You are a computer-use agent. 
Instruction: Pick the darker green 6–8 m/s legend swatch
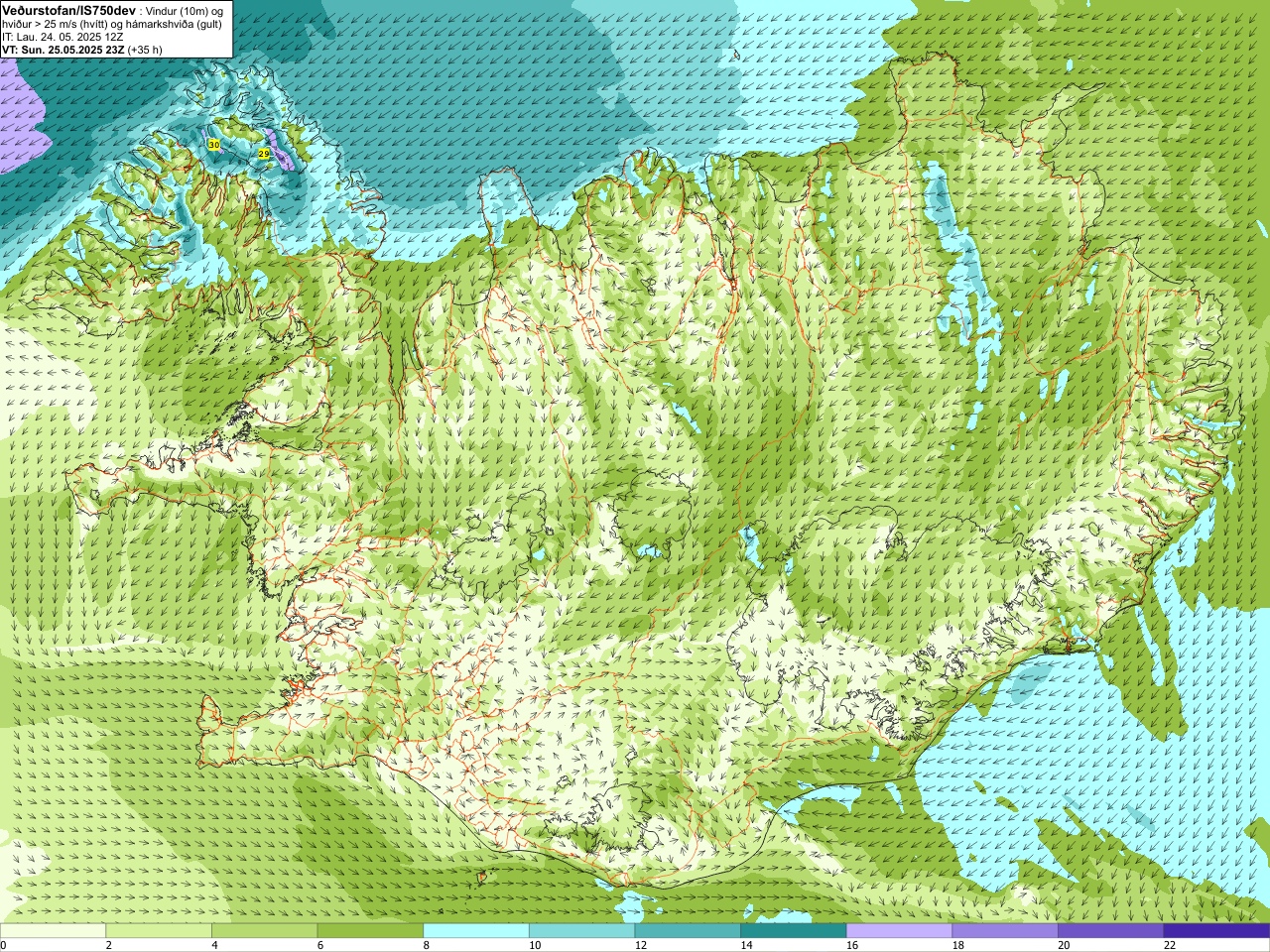click(370, 931)
